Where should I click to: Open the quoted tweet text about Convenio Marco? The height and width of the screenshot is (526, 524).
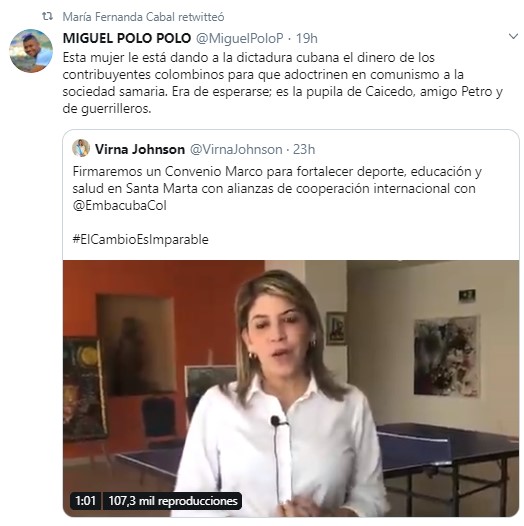(x=277, y=188)
